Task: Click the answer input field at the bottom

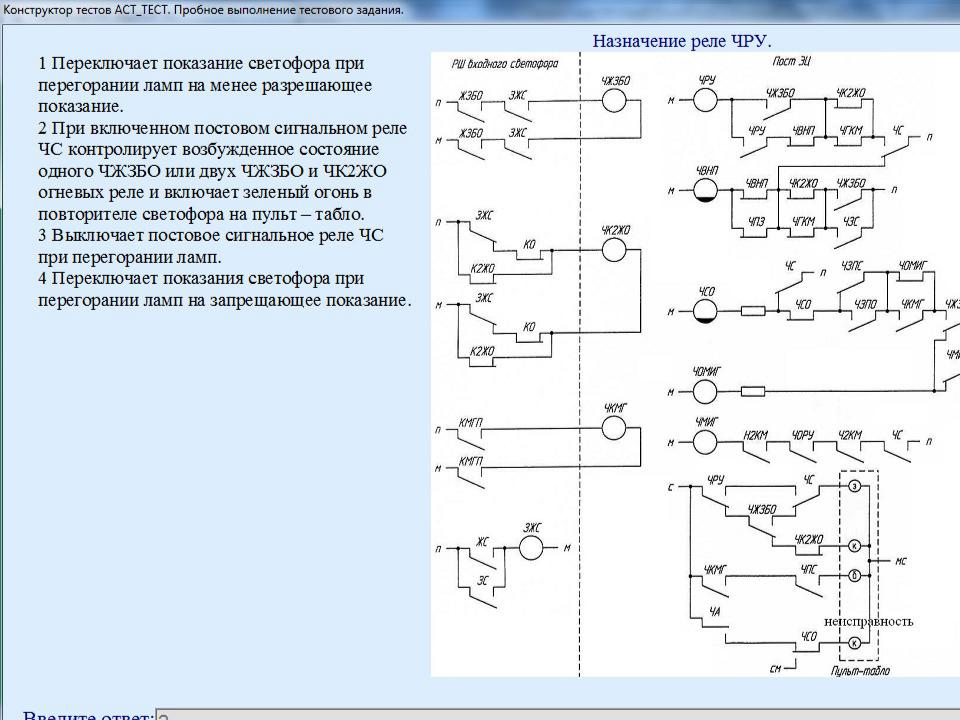Action: tap(558, 715)
